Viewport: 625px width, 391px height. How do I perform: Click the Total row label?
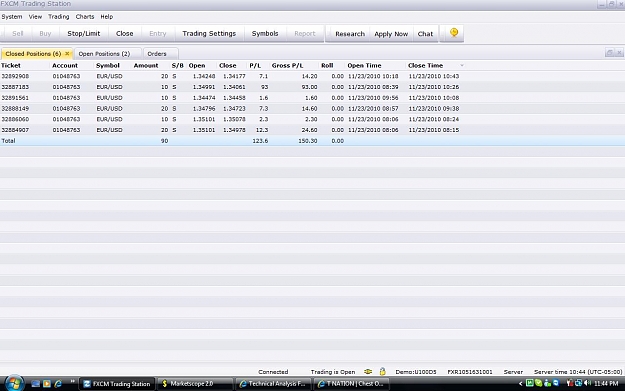(8, 141)
